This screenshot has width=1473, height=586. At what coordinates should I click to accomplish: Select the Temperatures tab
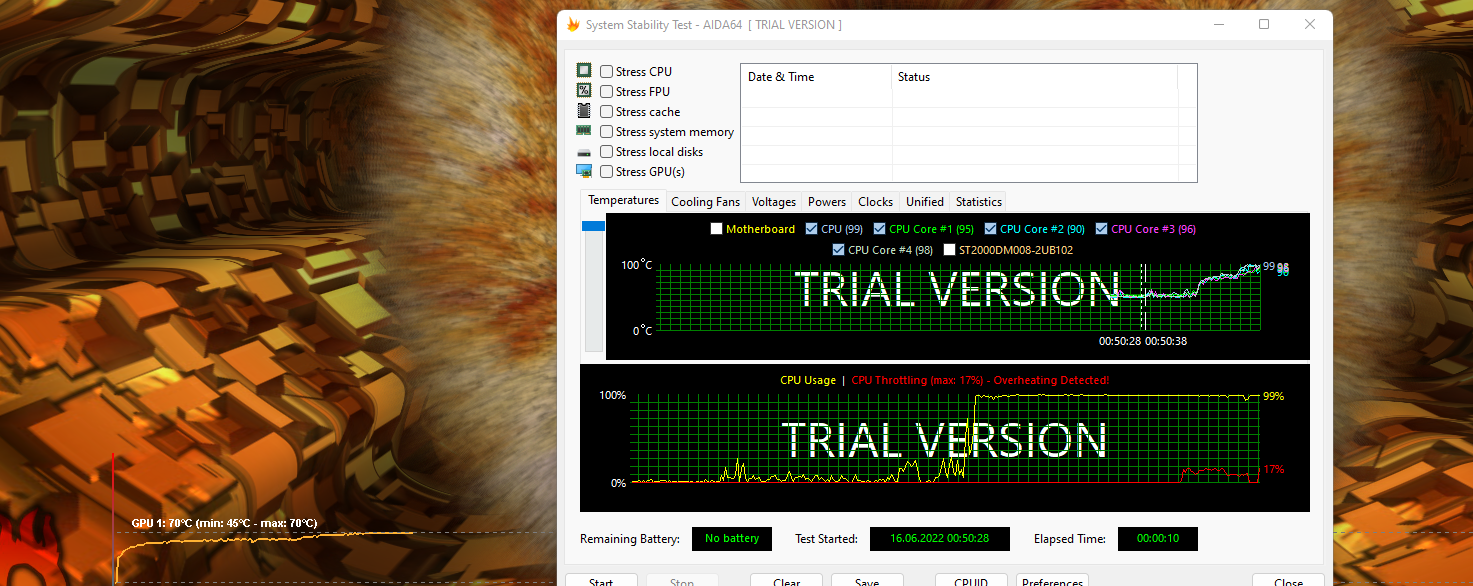tap(623, 201)
